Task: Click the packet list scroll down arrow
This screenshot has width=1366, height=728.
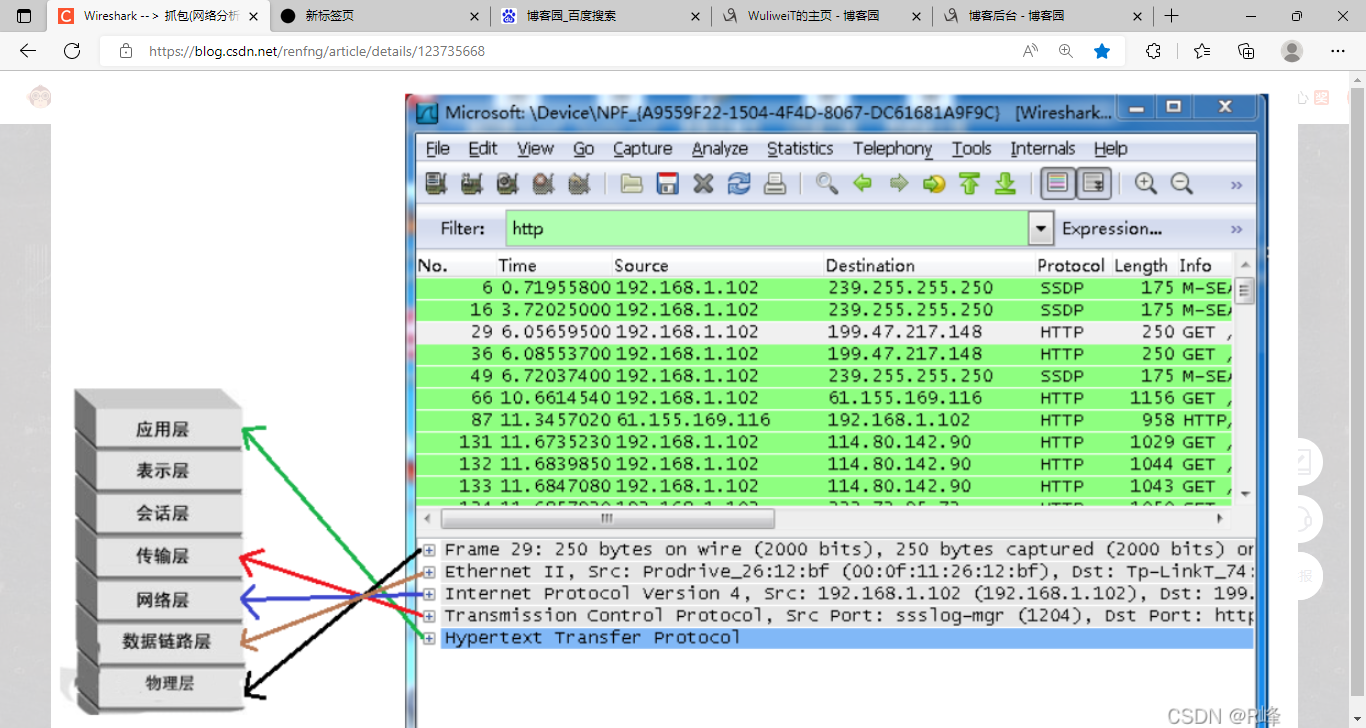Action: click(1245, 494)
